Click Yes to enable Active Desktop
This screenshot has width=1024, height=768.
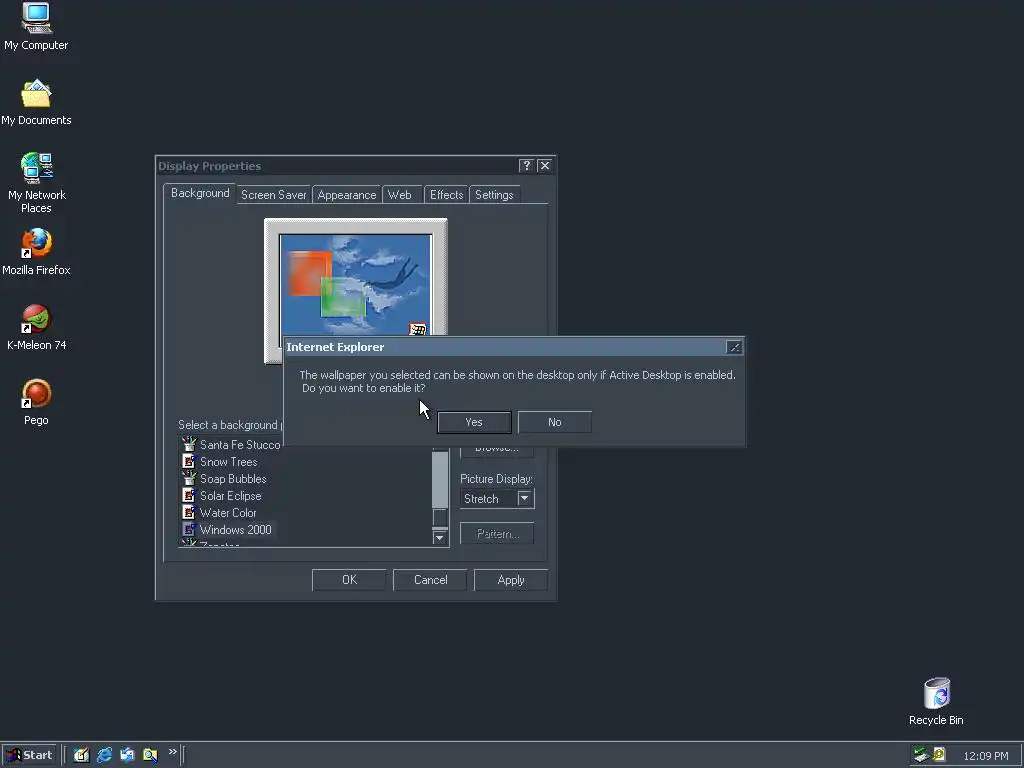[474, 422]
